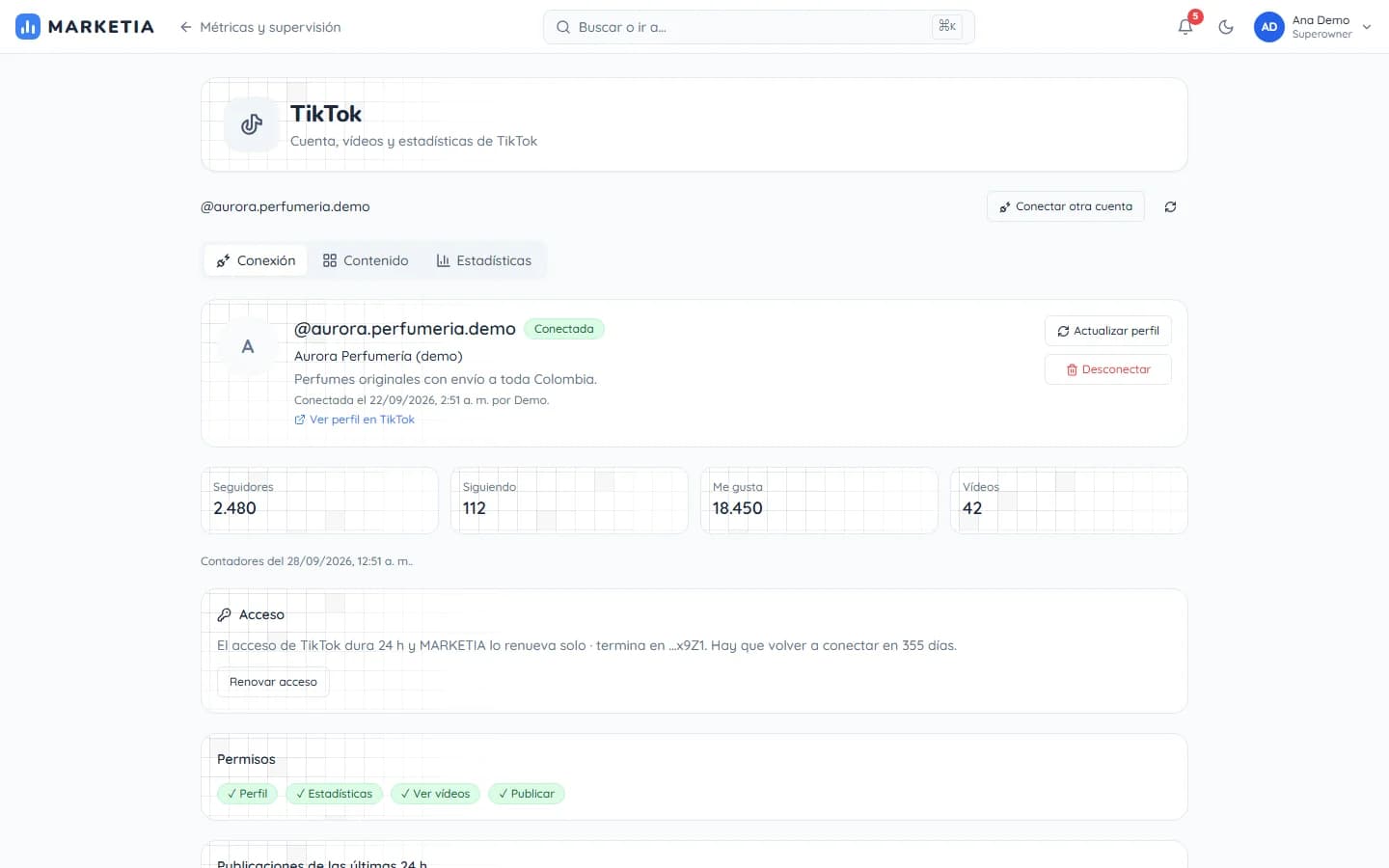This screenshot has width=1389, height=868.
Task: Click Actualizar perfil button
Action: point(1108,331)
